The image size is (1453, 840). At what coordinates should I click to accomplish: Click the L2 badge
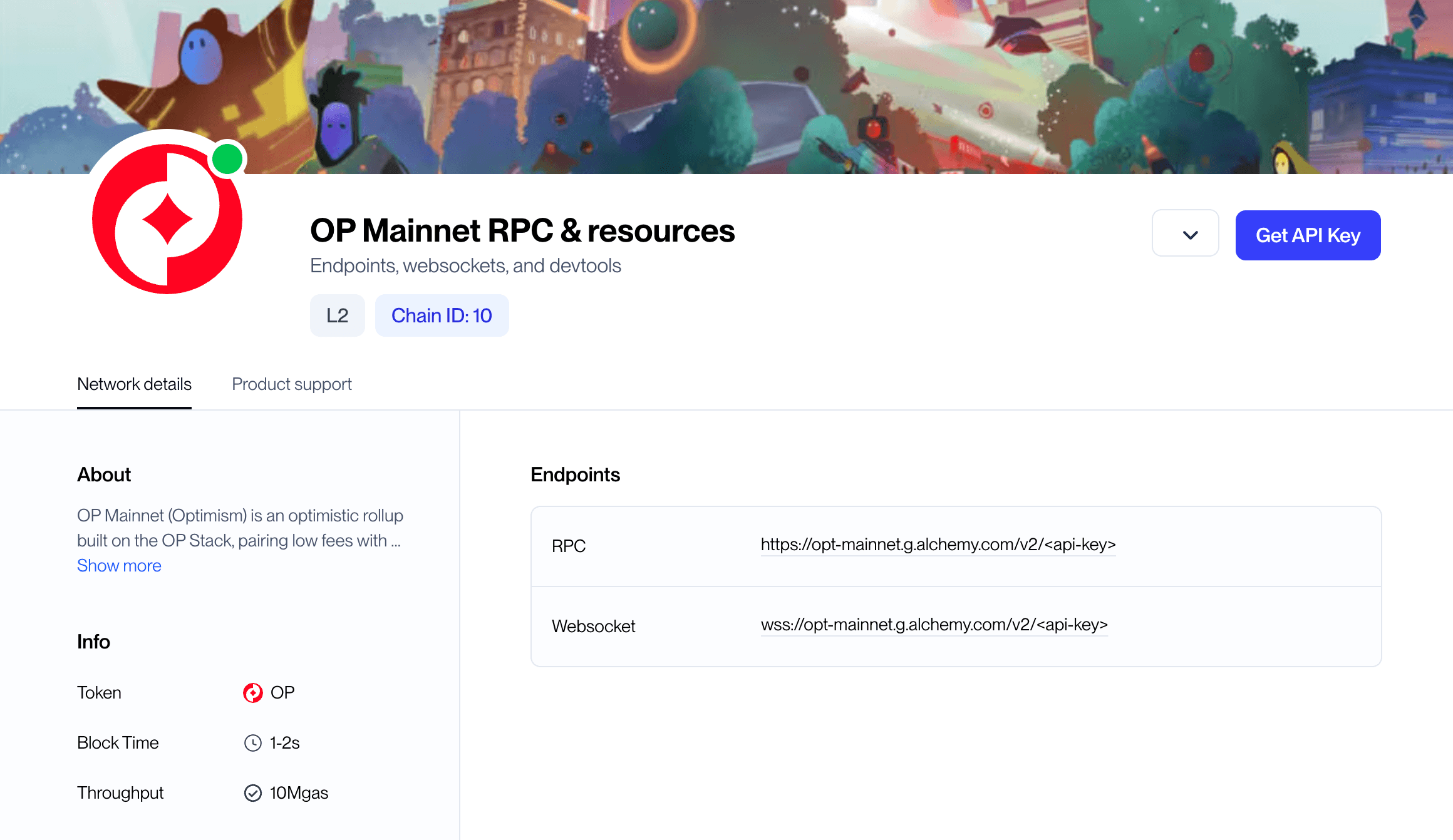pyautogui.click(x=337, y=315)
